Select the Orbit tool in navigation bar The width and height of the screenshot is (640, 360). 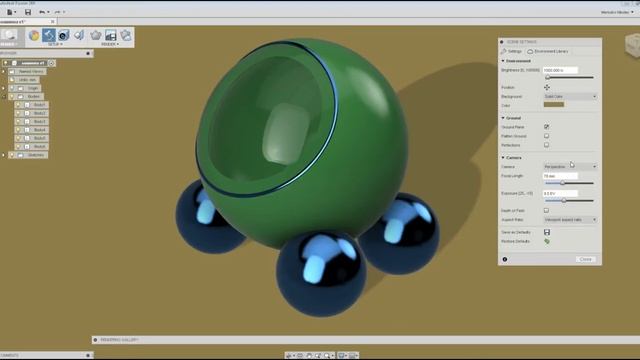pos(289,356)
